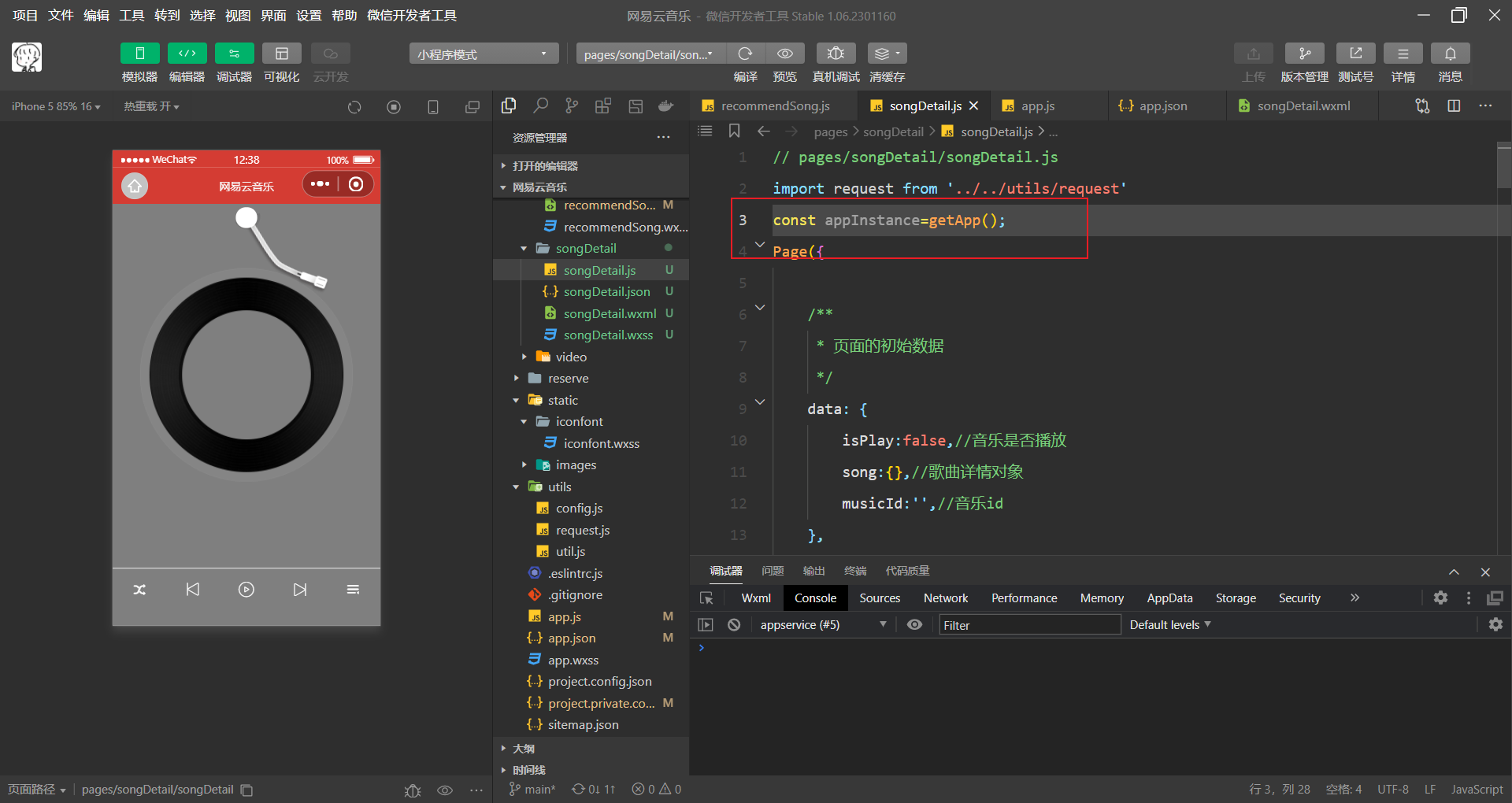Click the 编译 compile refresh icon
The image size is (1512, 803).
click(745, 54)
